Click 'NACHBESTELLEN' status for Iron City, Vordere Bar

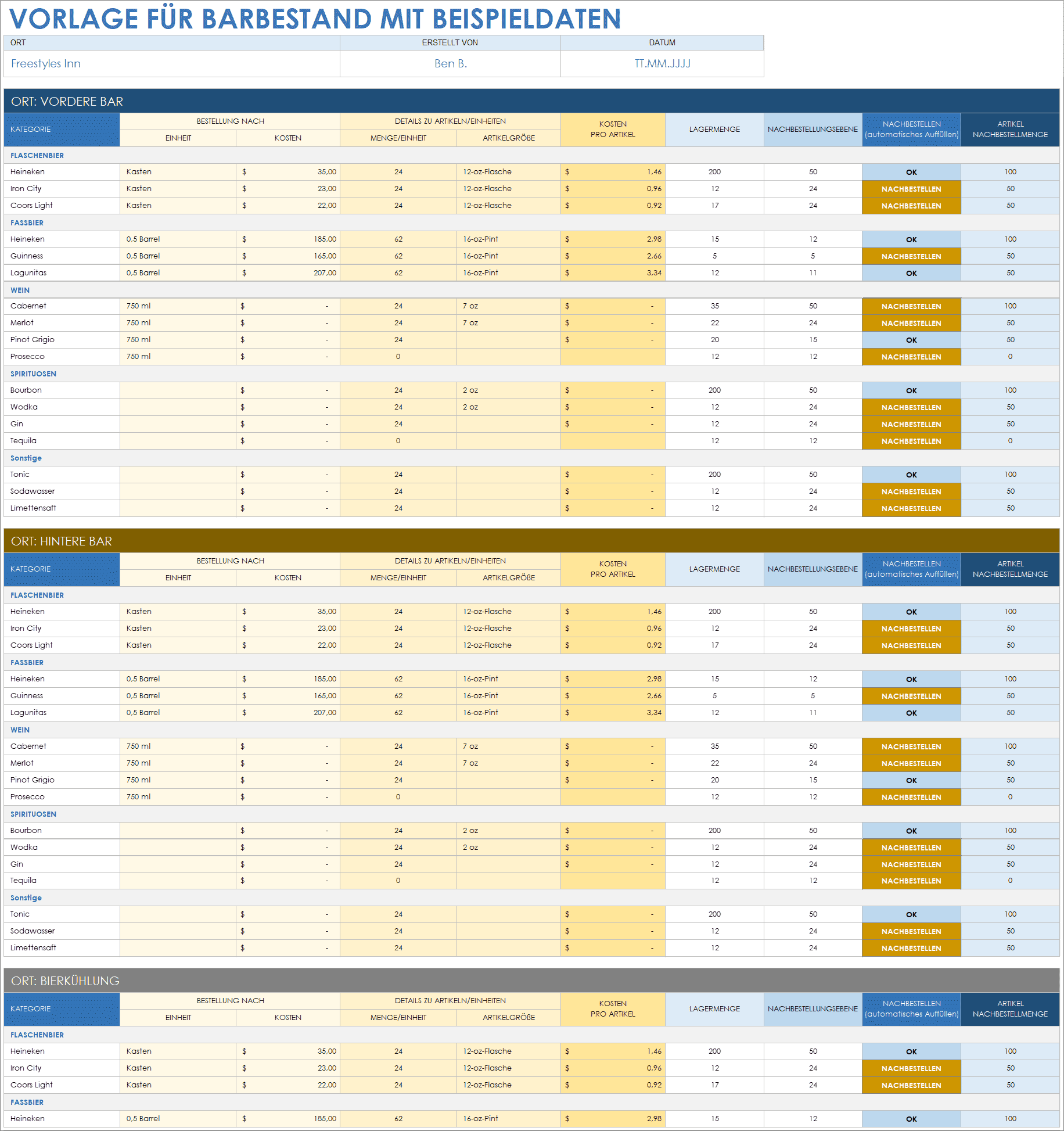[911, 189]
